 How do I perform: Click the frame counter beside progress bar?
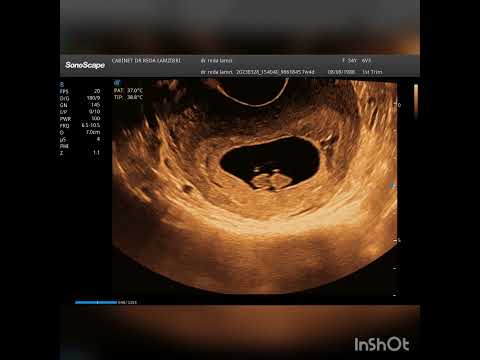tap(127, 302)
